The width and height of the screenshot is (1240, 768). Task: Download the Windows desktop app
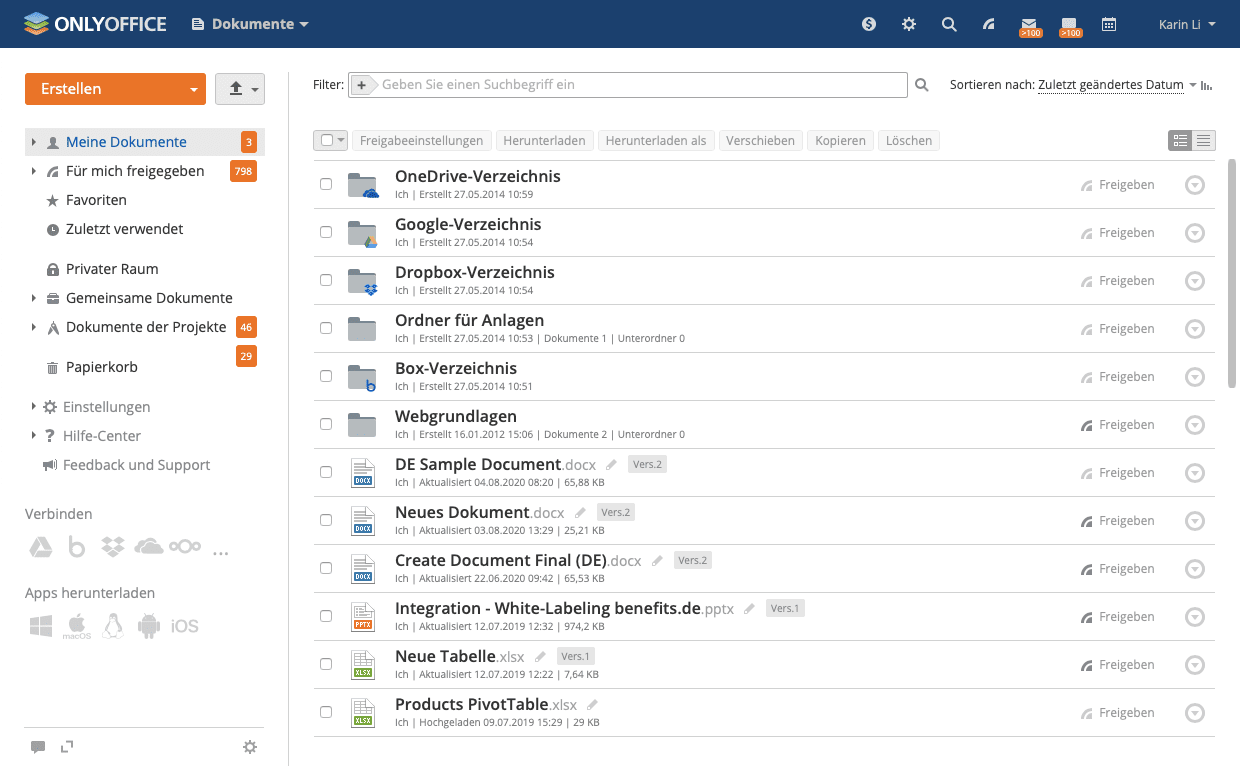click(x=41, y=627)
